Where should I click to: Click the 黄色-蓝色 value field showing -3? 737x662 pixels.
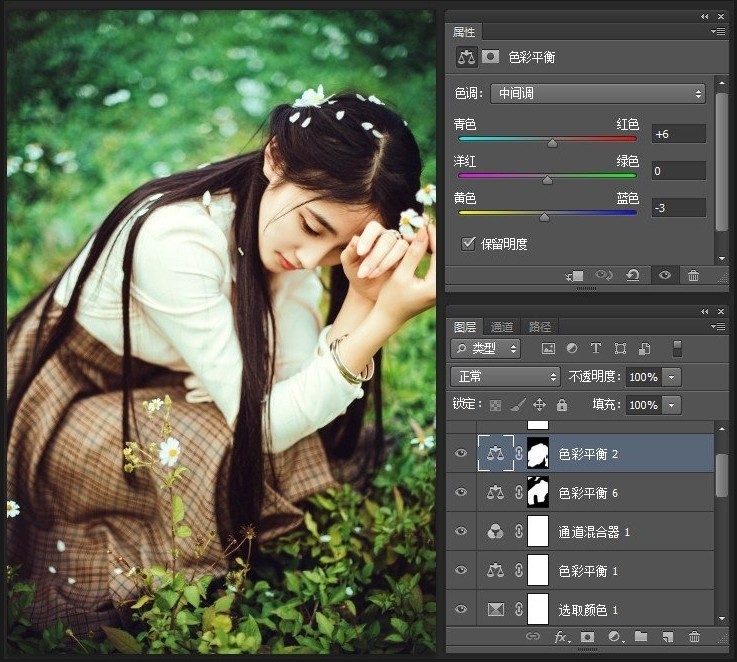click(x=678, y=208)
